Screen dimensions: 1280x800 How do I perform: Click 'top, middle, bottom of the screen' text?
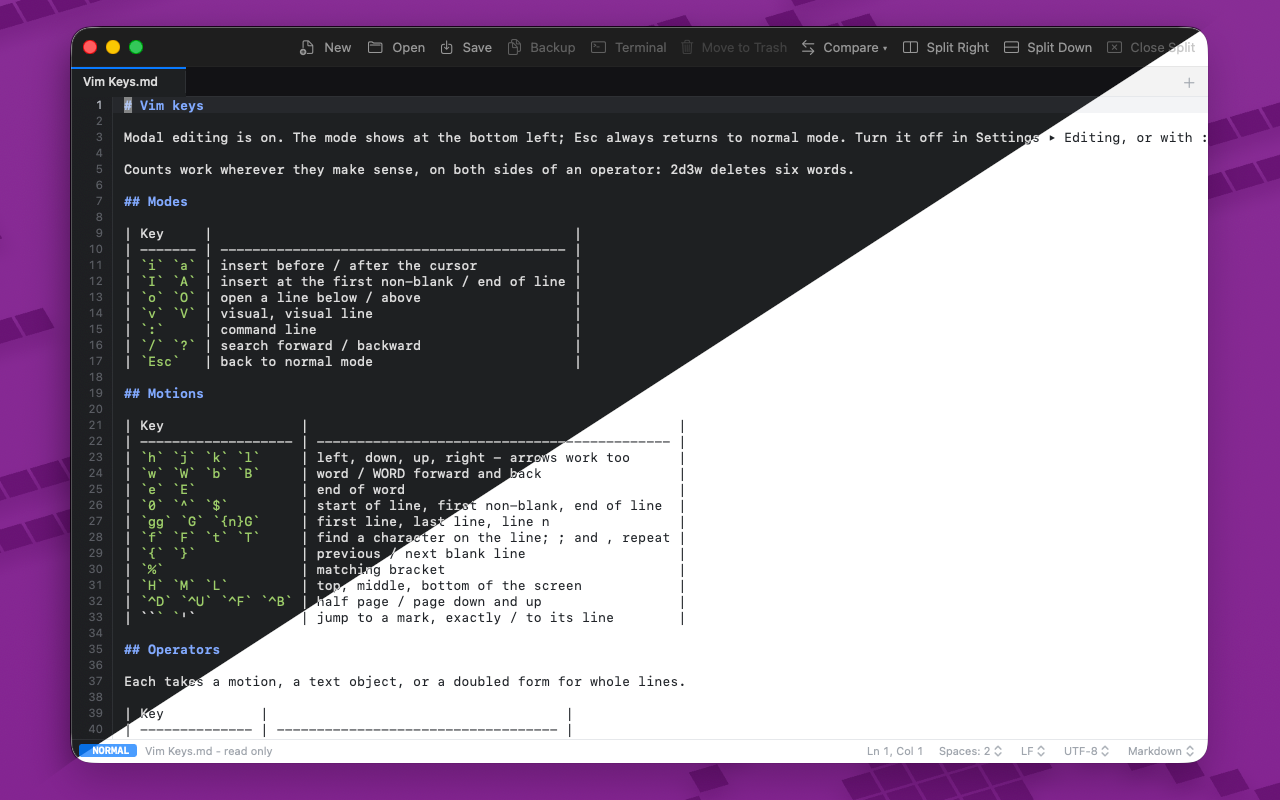(449, 585)
